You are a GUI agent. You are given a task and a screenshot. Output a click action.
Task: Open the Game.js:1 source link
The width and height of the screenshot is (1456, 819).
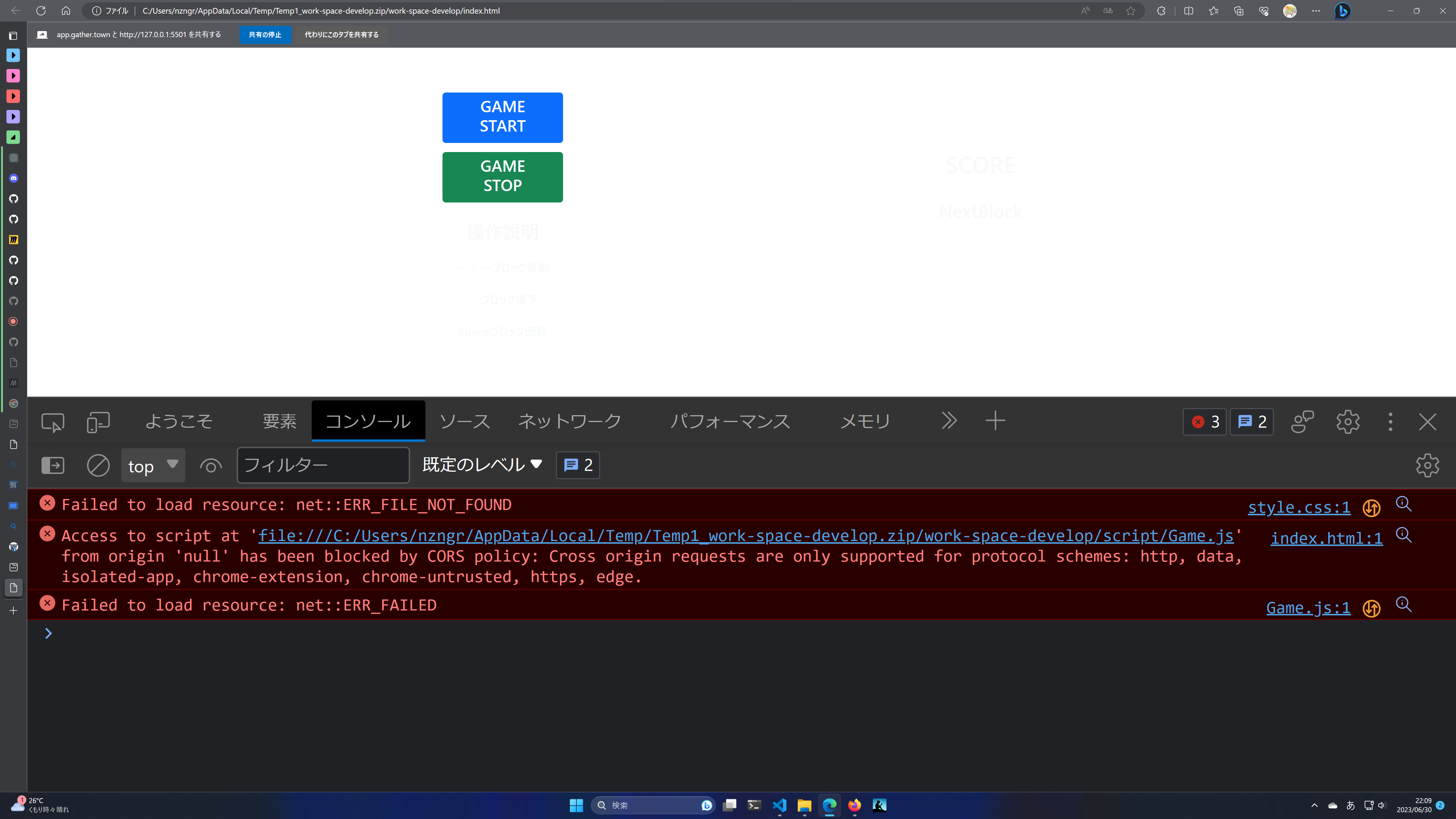pyautogui.click(x=1307, y=607)
